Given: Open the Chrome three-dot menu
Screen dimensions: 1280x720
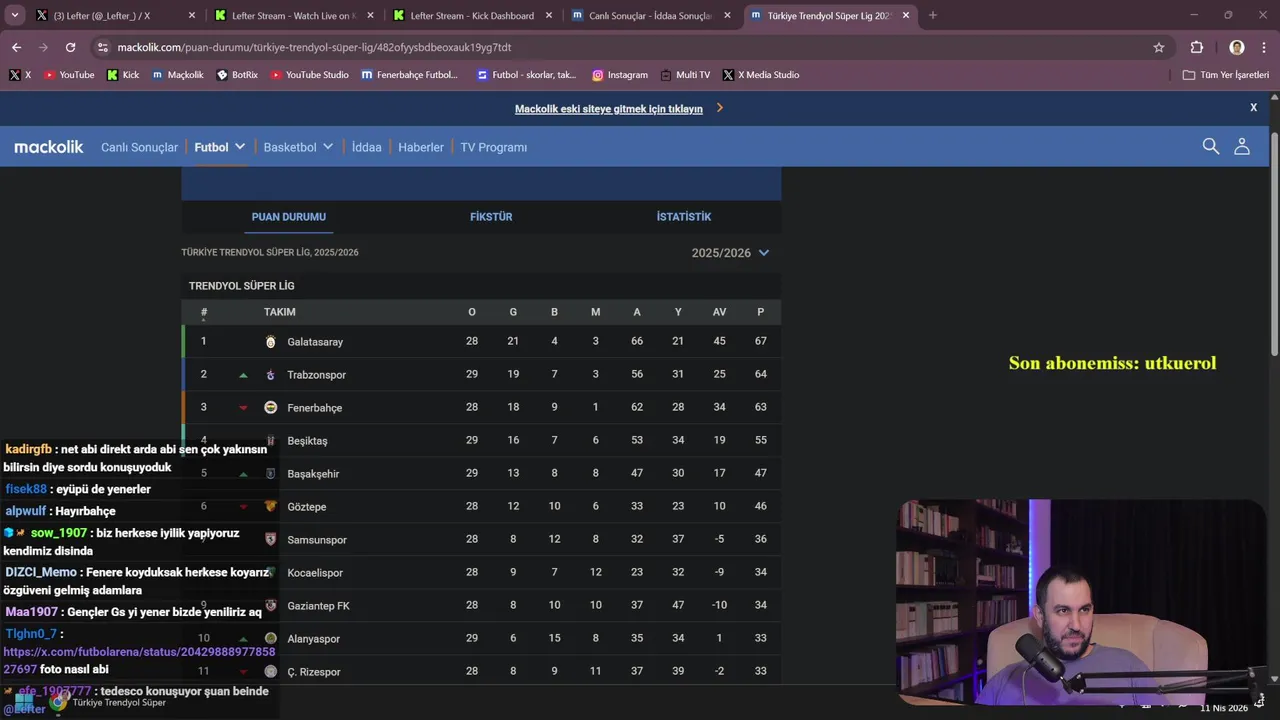Looking at the screenshot, I should pyautogui.click(x=1263, y=47).
